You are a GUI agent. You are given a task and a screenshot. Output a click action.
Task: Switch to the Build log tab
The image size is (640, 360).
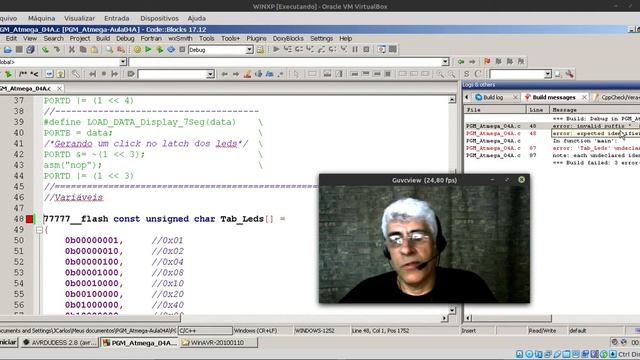pos(493,98)
